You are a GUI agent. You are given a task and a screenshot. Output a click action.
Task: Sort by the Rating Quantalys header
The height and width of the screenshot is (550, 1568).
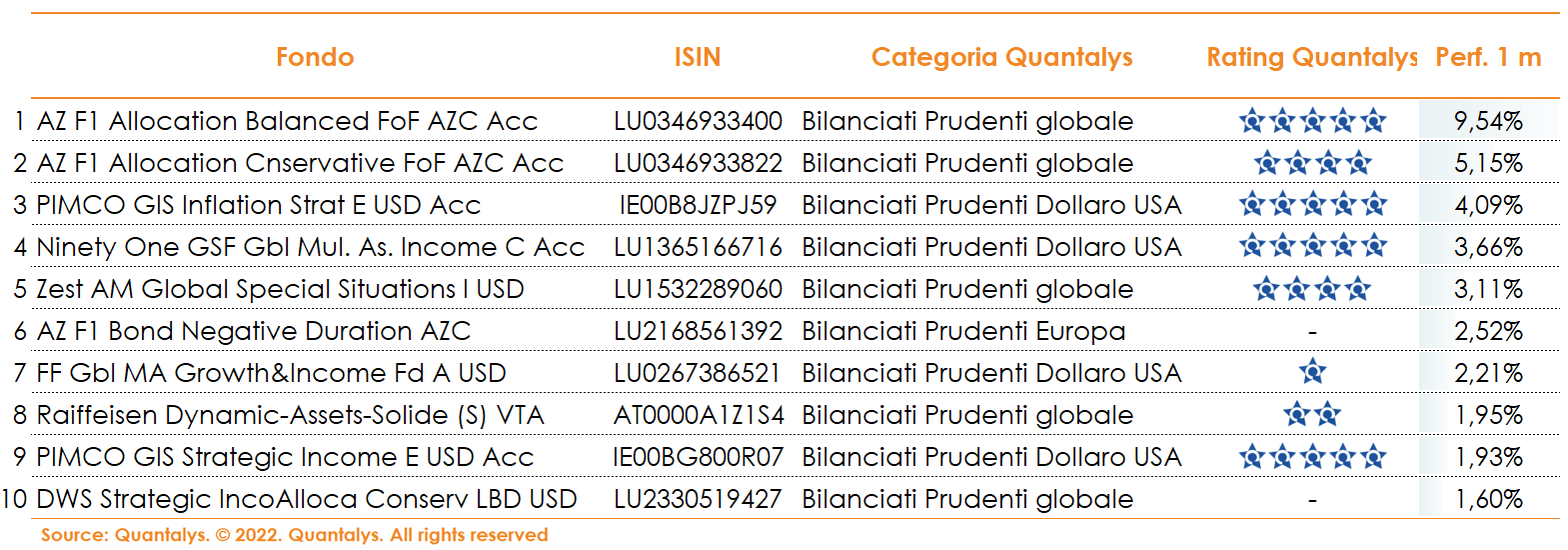pos(1312,58)
